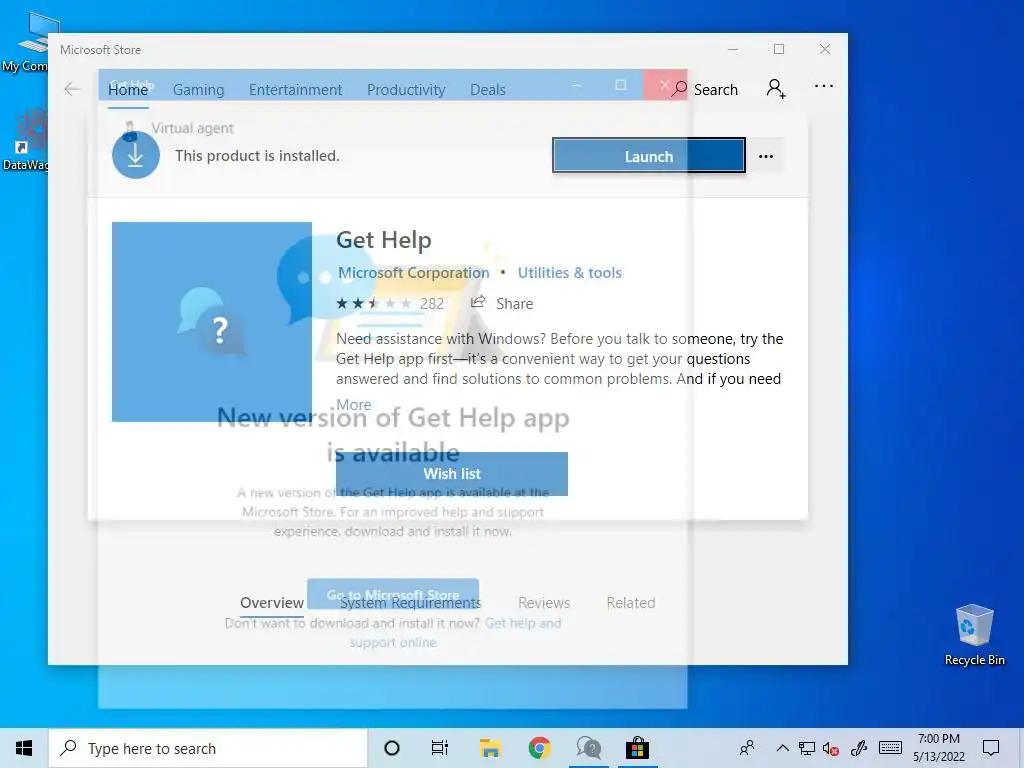
Task: Open Task View on the taskbar
Action: click(440, 748)
